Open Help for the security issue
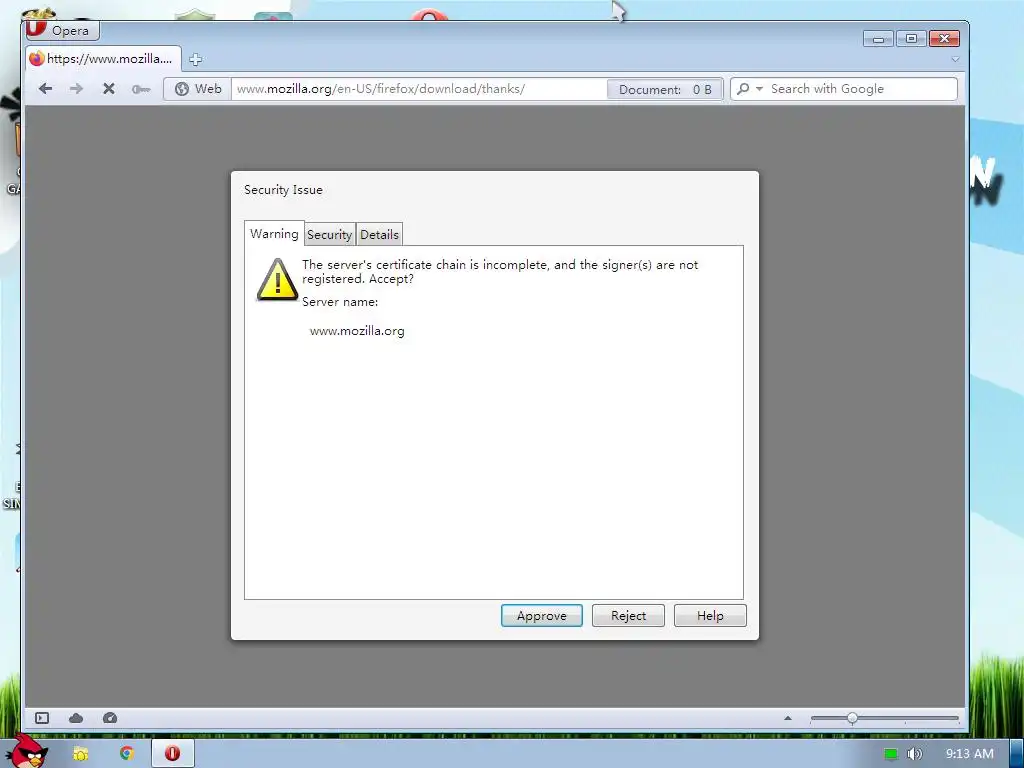The width and height of the screenshot is (1024, 768). tap(710, 616)
